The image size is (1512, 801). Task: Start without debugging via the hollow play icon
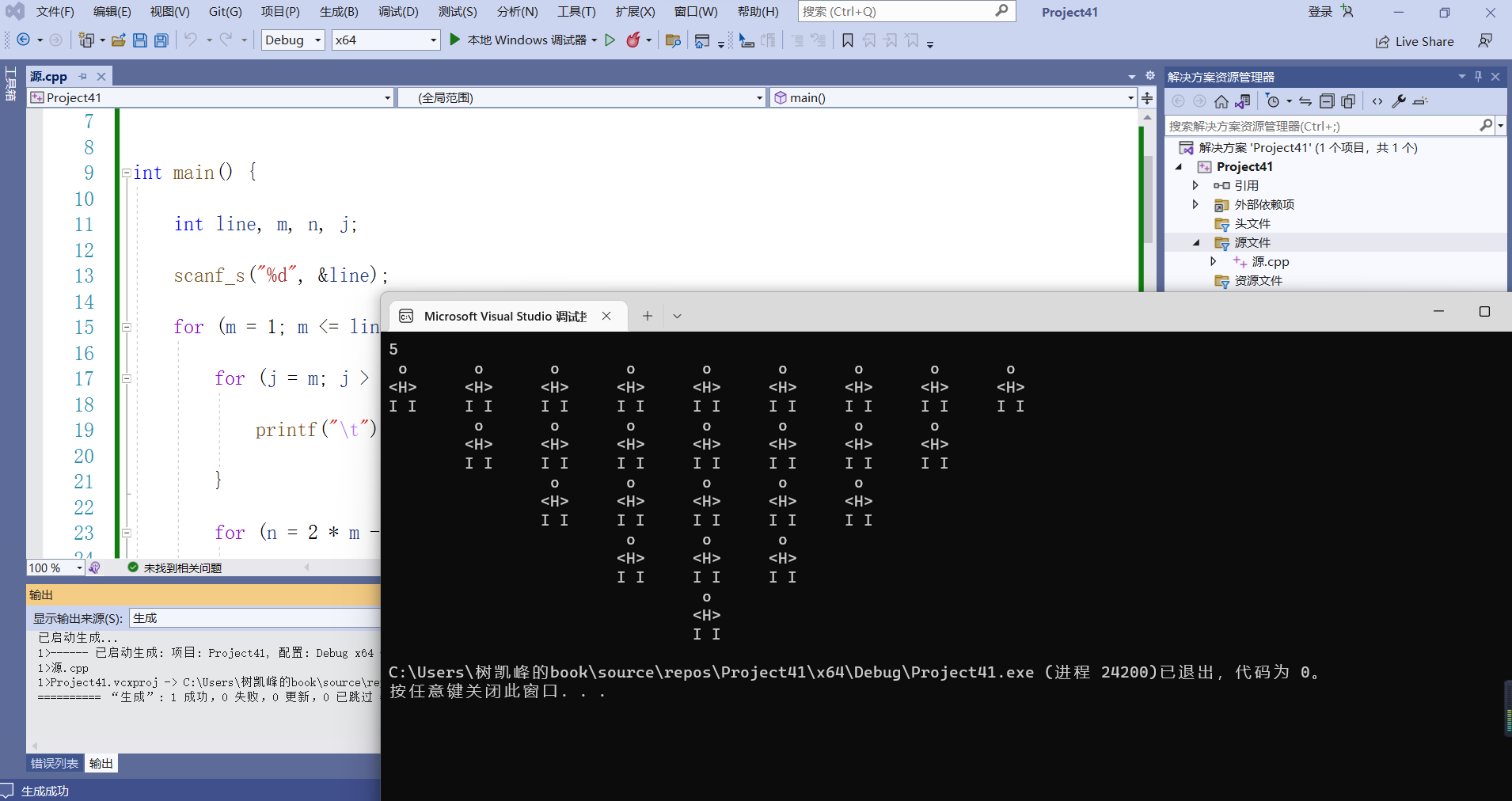610,40
